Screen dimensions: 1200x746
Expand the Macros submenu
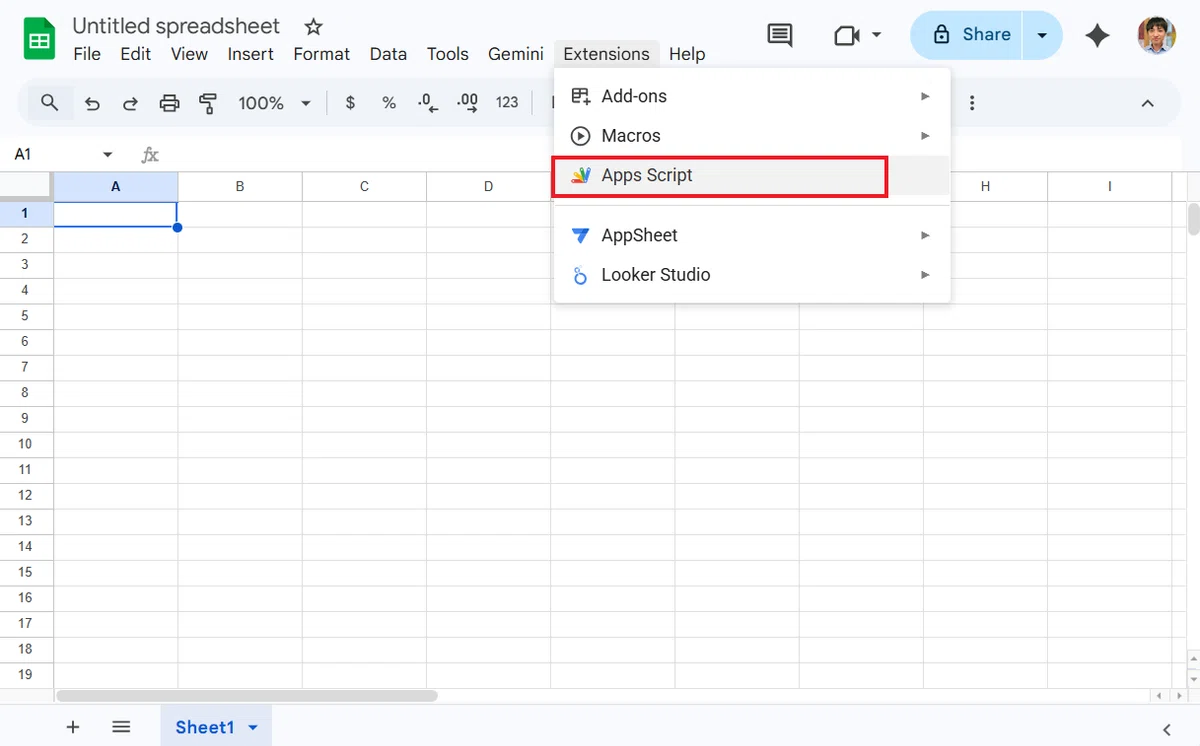pyautogui.click(x=925, y=135)
